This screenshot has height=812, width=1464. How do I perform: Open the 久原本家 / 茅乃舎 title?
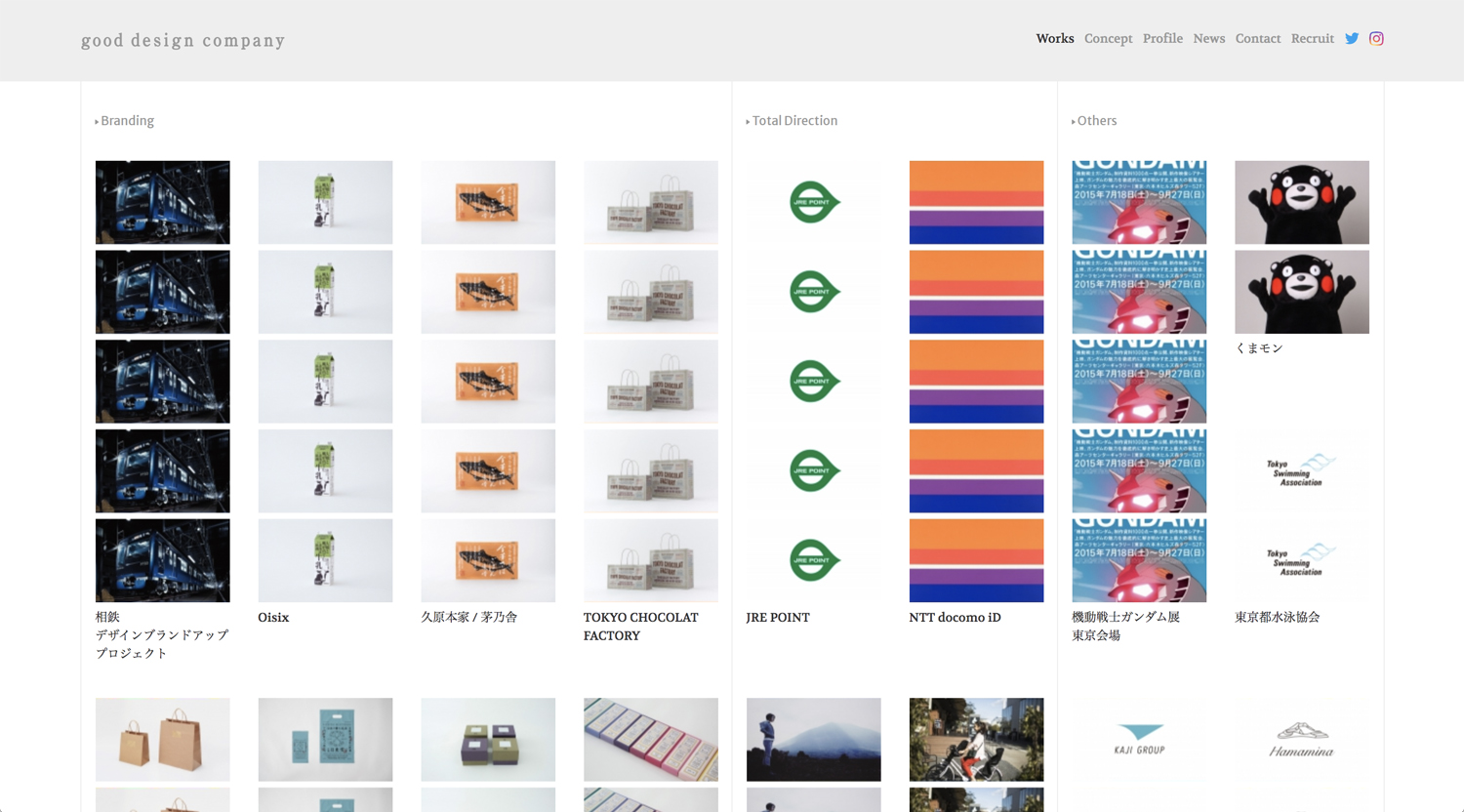(x=469, y=618)
